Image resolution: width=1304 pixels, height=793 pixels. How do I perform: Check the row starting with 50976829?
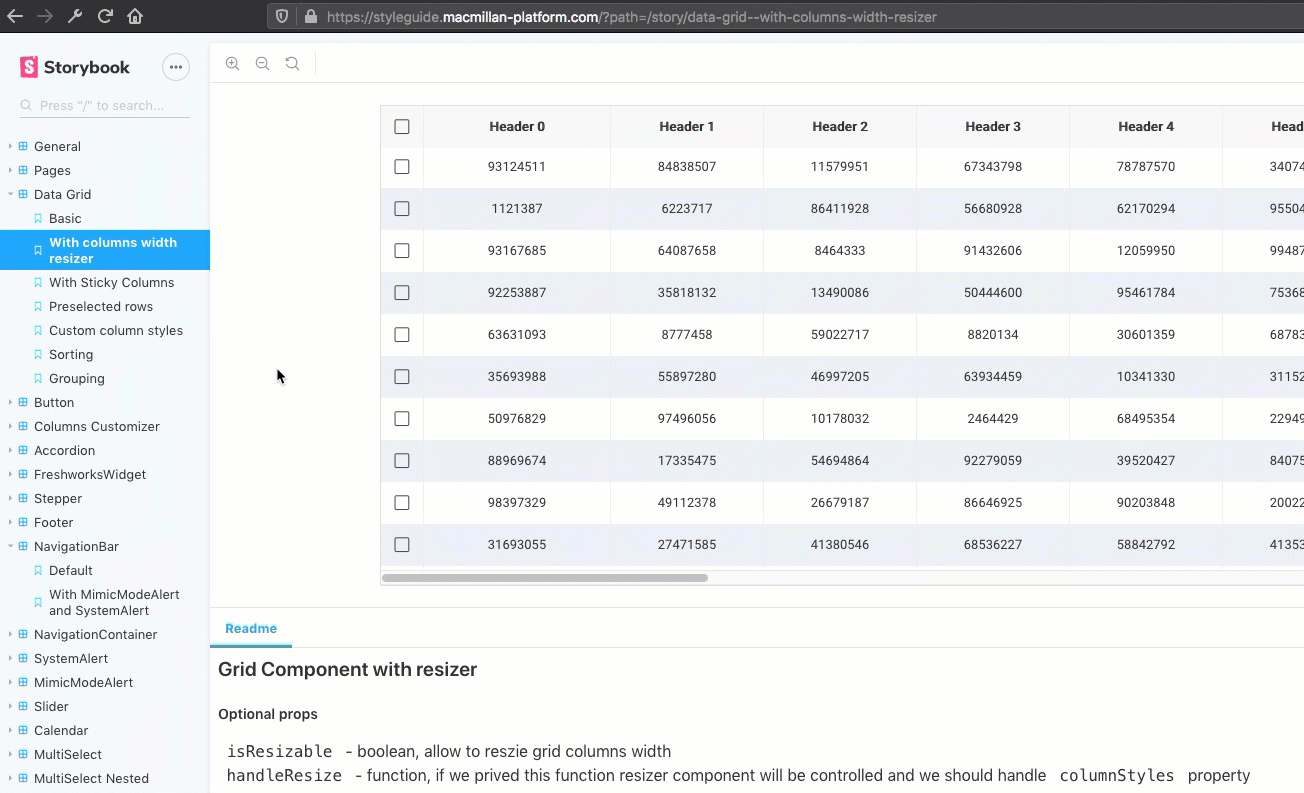[x=402, y=419]
